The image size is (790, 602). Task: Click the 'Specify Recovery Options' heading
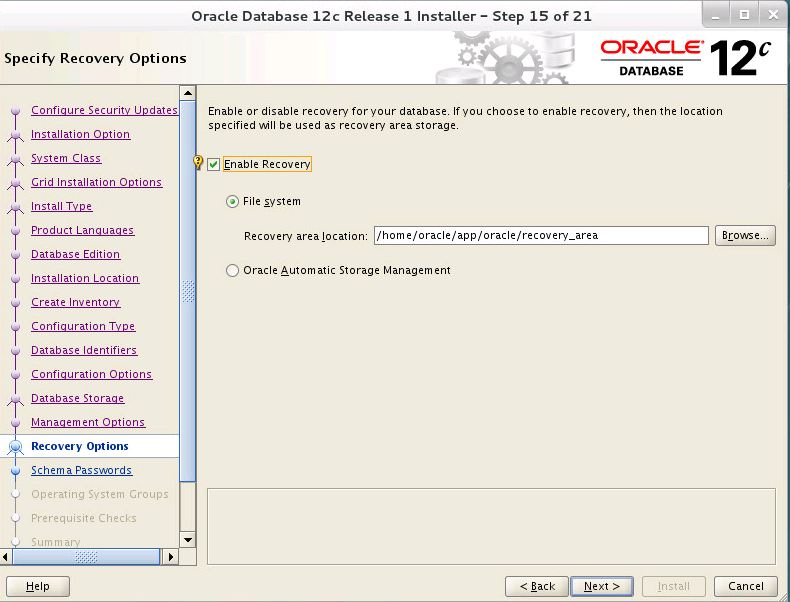click(95, 58)
